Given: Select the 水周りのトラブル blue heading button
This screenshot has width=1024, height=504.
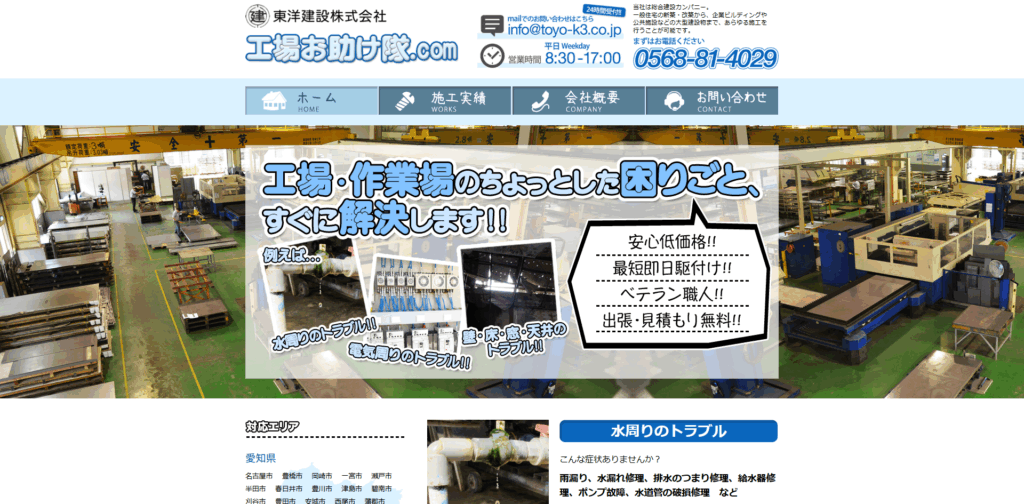Looking at the screenshot, I should pyautogui.click(x=668, y=431).
